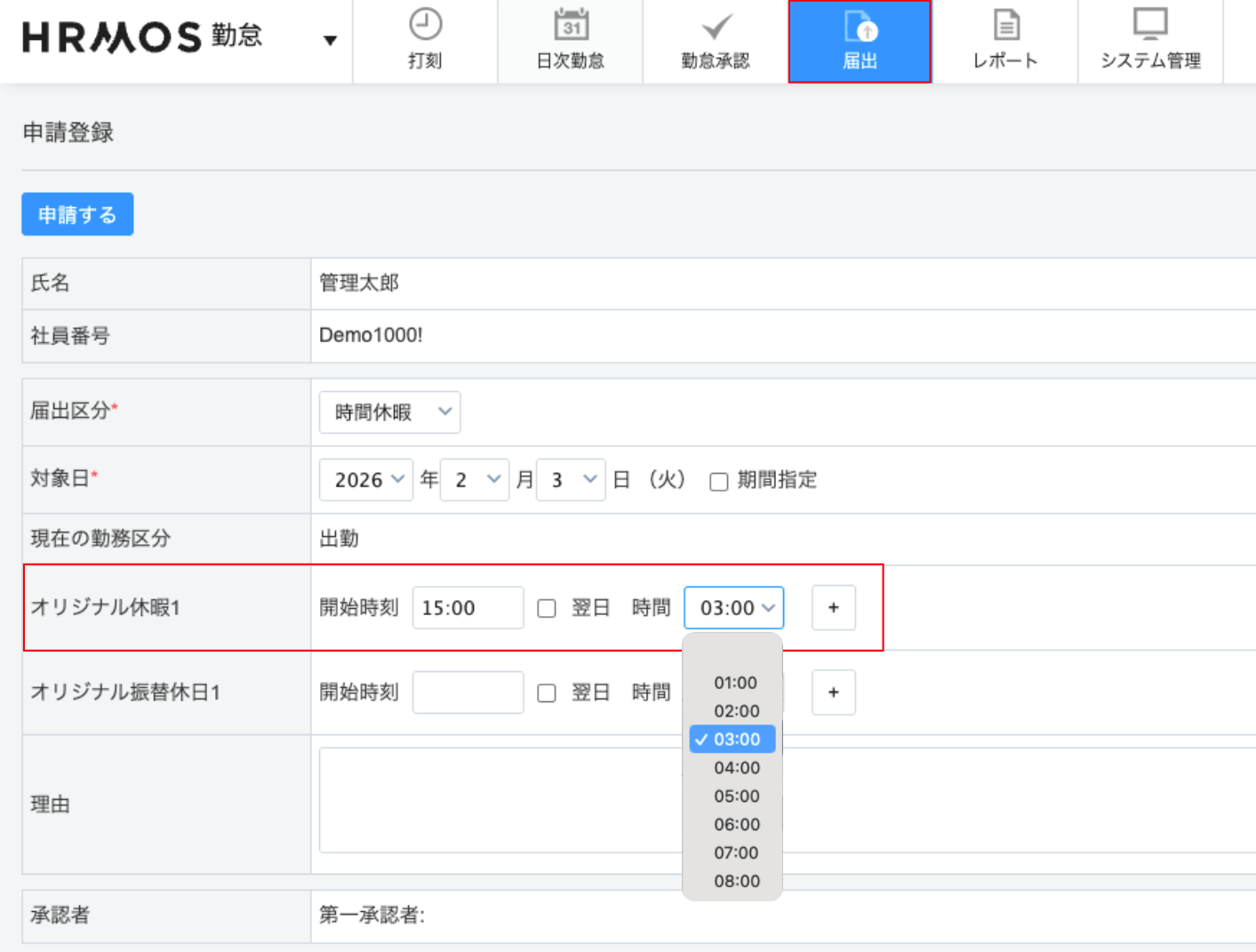Open the year 2026 dropdown
The height and width of the screenshot is (952, 1256).
(366, 480)
